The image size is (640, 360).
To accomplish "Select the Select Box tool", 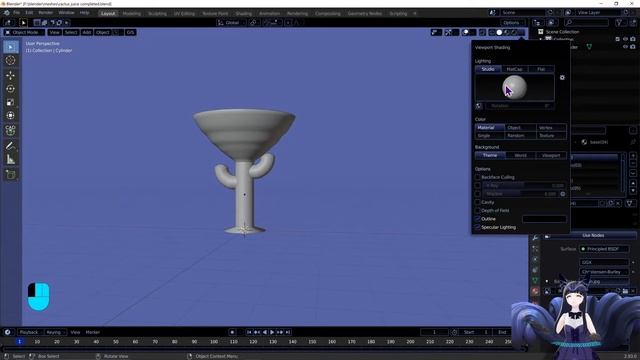I will click(x=11, y=47).
